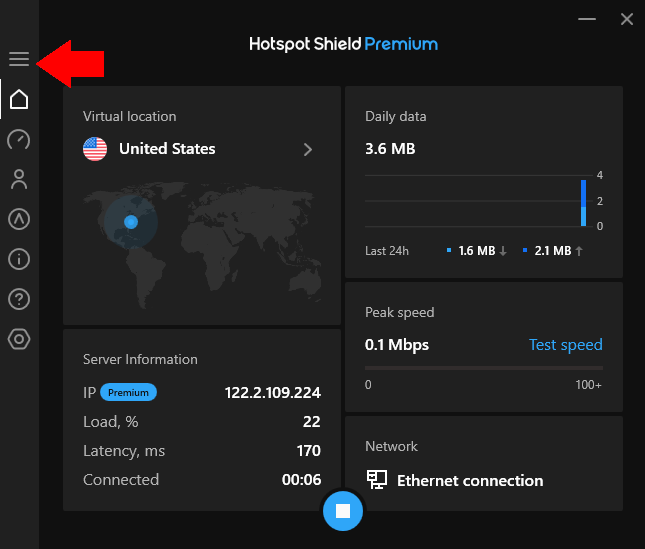
Task: Click the server IP address 122.2.109.224
Action: pyautogui.click(x=273, y=393)
